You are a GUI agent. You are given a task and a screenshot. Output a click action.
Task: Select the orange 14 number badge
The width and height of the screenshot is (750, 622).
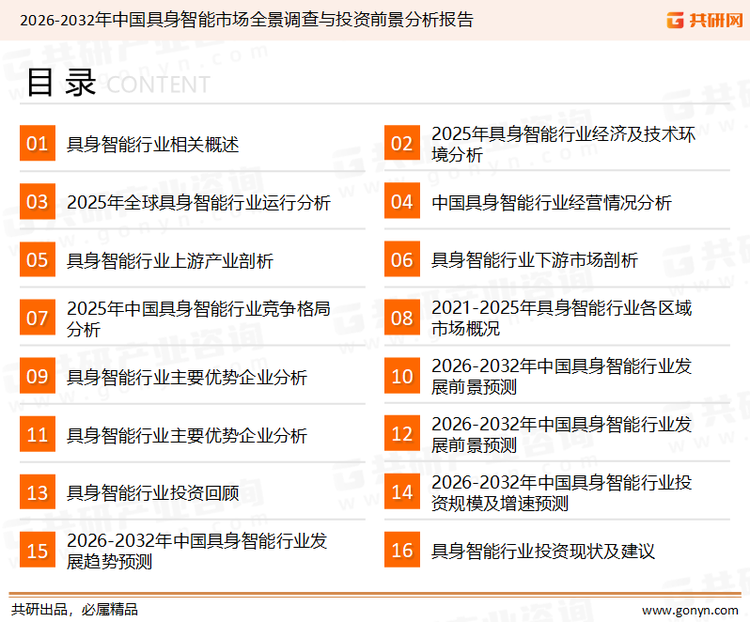[401, 492]
